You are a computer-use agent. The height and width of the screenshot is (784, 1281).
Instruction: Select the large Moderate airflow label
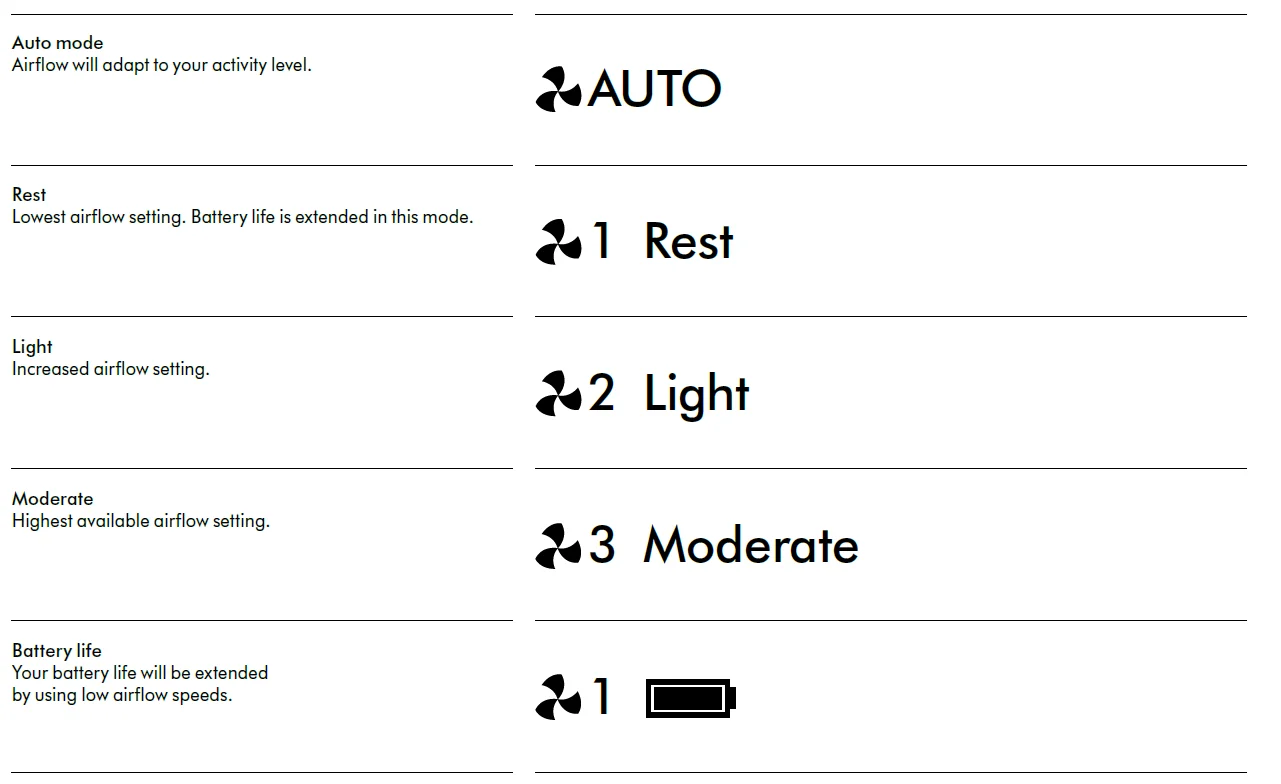click(750, 546)
